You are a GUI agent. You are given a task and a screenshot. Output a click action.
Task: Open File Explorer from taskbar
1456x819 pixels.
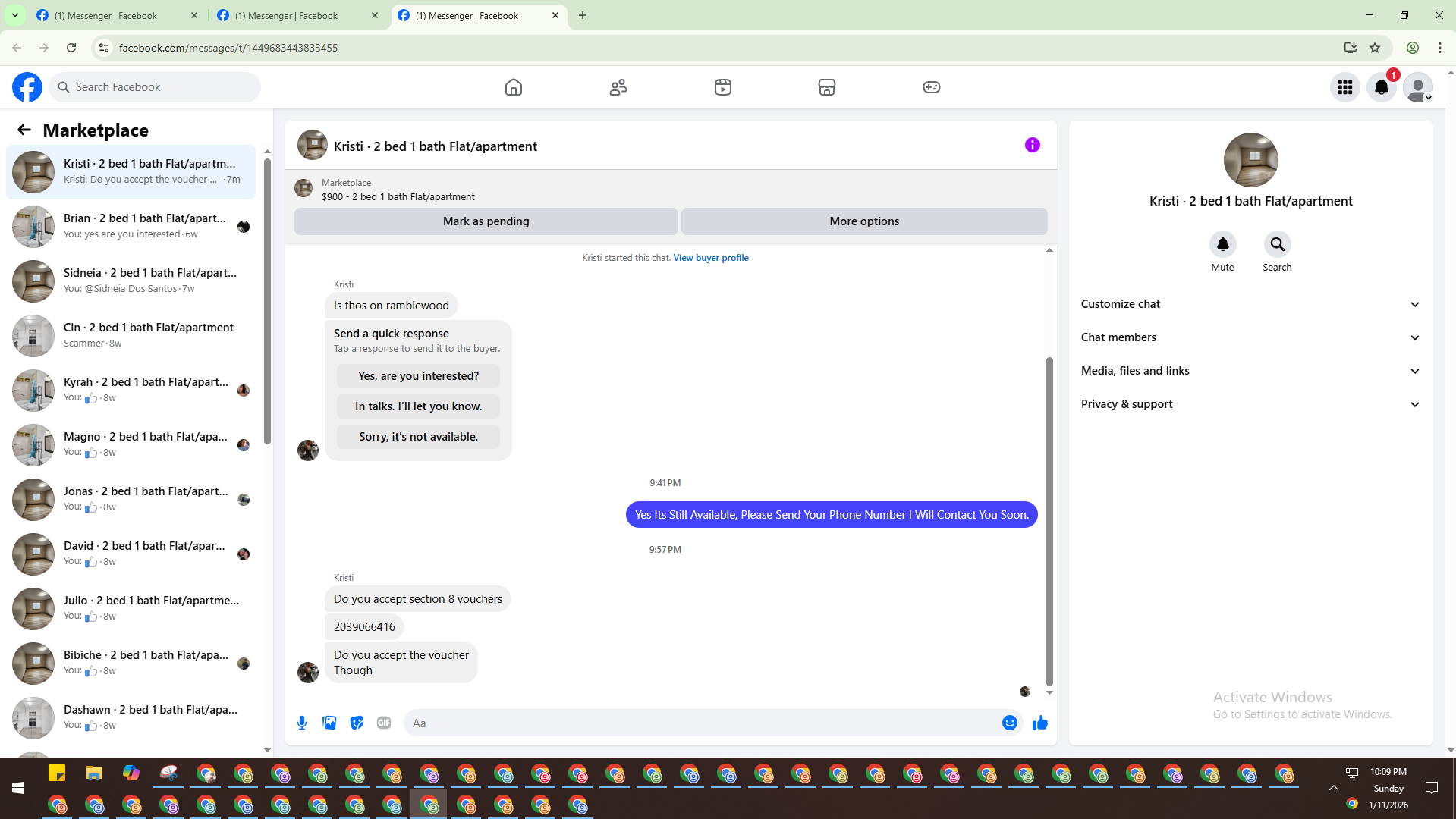(93, 773)
